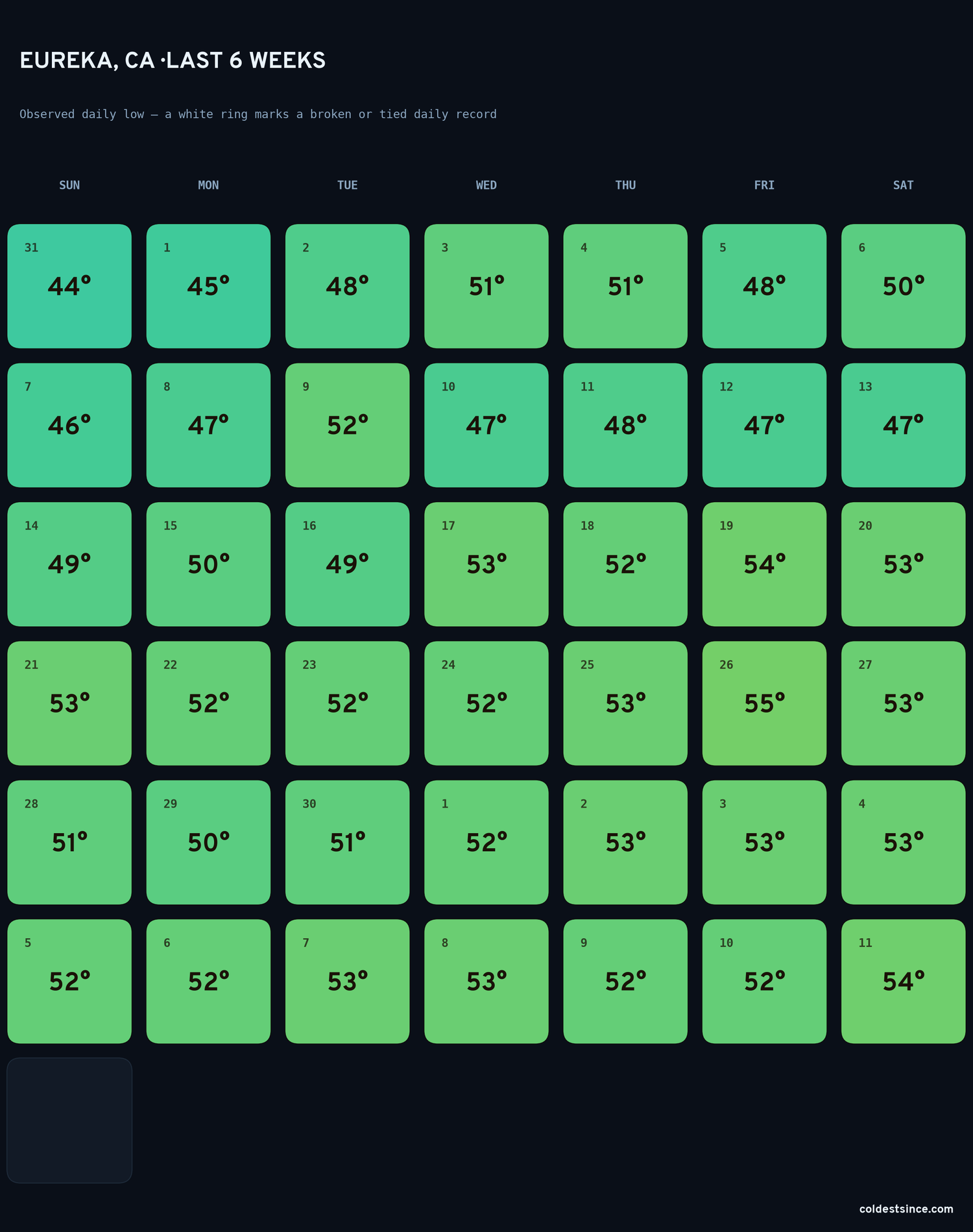
Task: Select the day 7 tile reading 46°
Action: click(69, 425)
